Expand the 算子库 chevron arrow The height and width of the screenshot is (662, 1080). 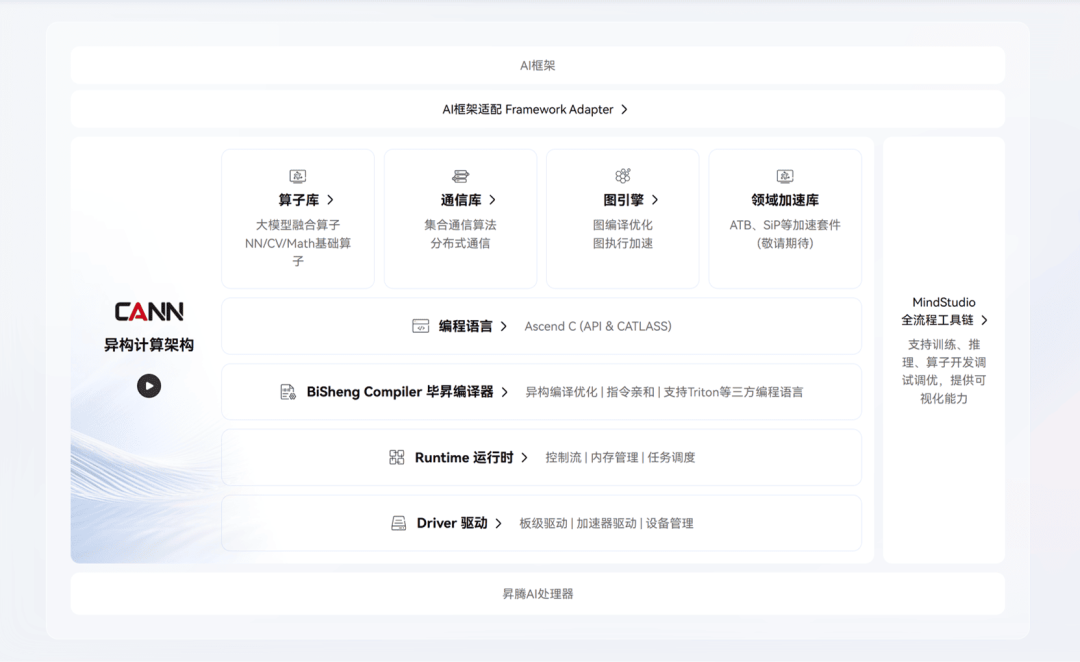coord(331,200)
